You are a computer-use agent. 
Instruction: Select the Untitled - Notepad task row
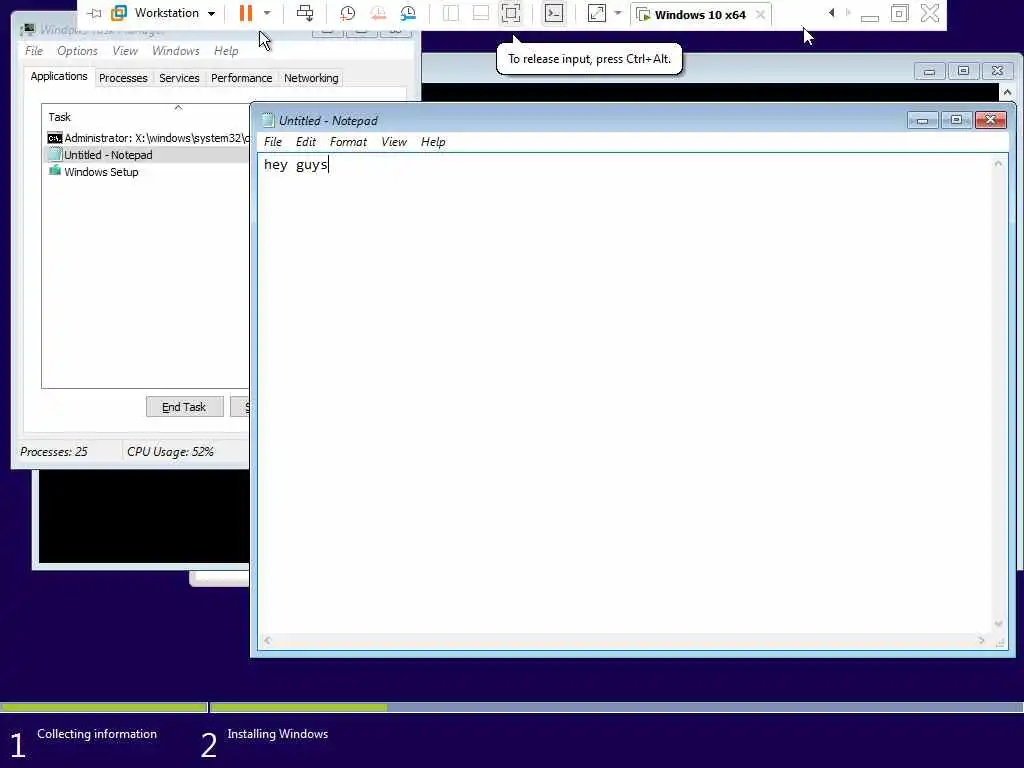(x=148, y=155)
